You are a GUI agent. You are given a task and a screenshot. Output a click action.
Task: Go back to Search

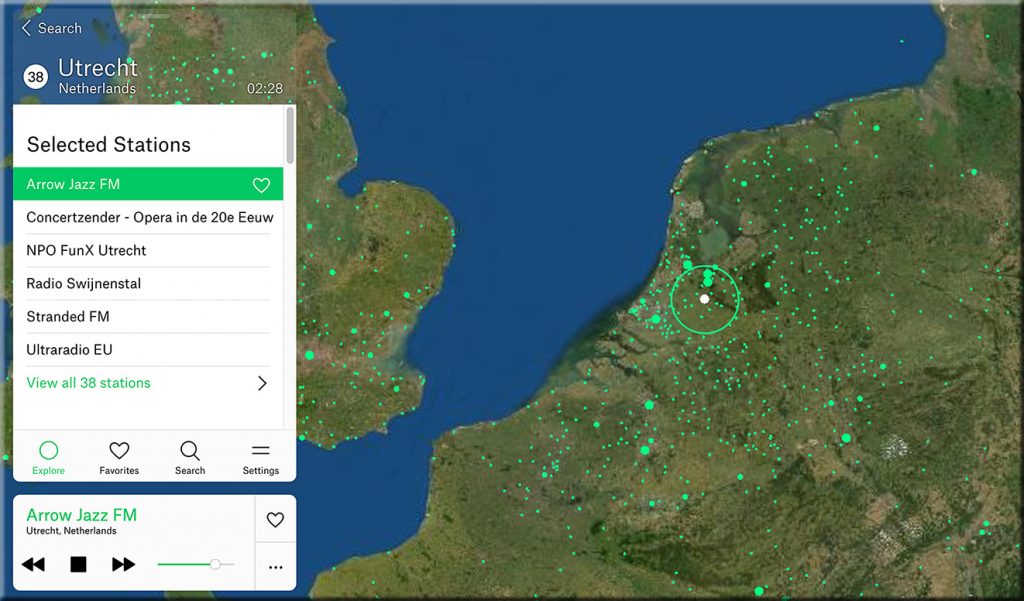coord(52,28)
